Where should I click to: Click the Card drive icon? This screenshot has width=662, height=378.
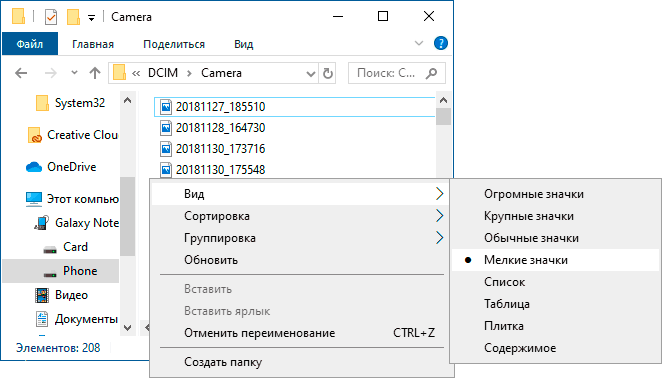pyautogui.click(x=50, y=249)
